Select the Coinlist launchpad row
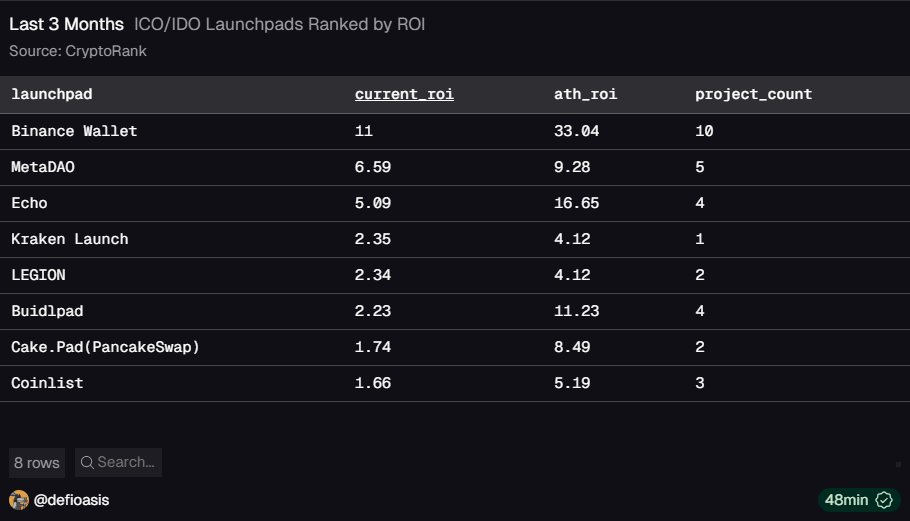Screen dimensions: 910x521 [47, 383]
